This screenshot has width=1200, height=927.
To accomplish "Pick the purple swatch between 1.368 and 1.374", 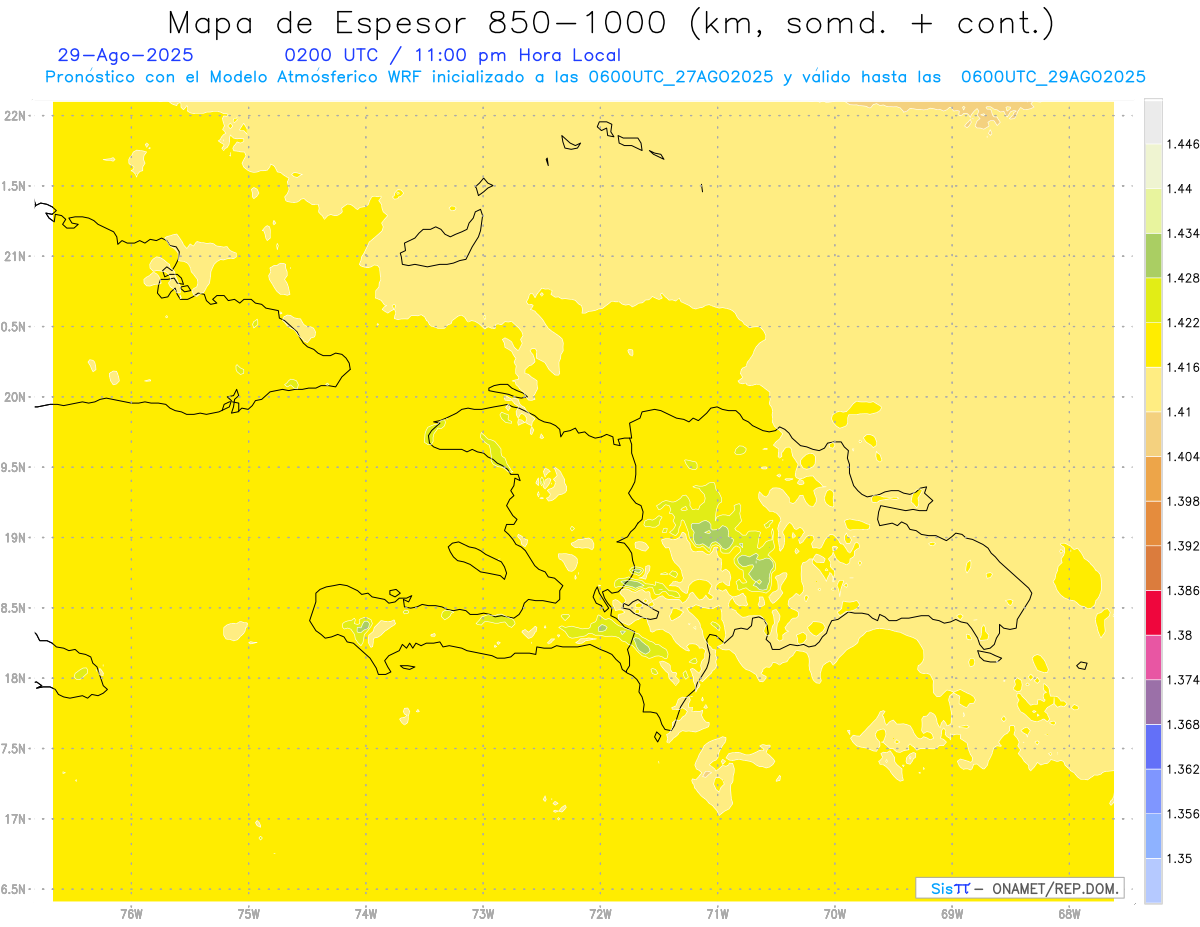I will click(1153, 702).
